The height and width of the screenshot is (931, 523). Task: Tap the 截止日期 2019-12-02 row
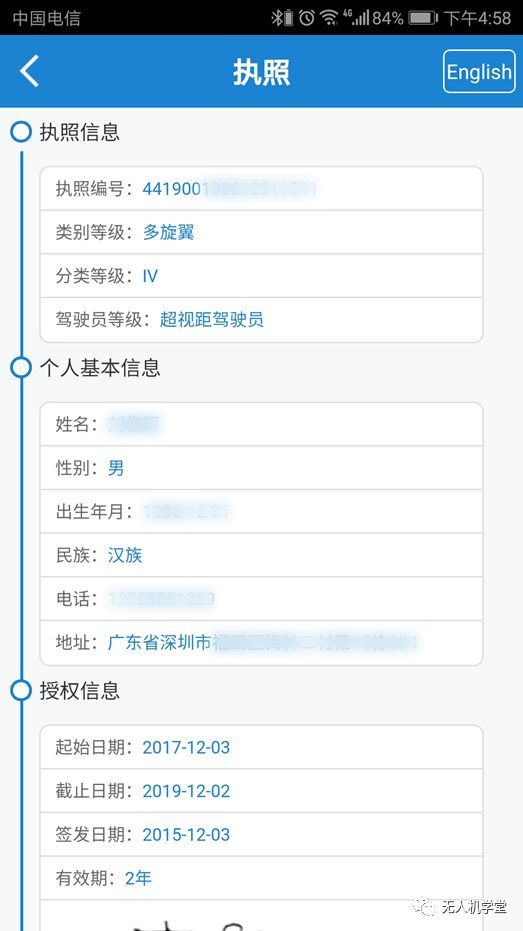[261, 791]
